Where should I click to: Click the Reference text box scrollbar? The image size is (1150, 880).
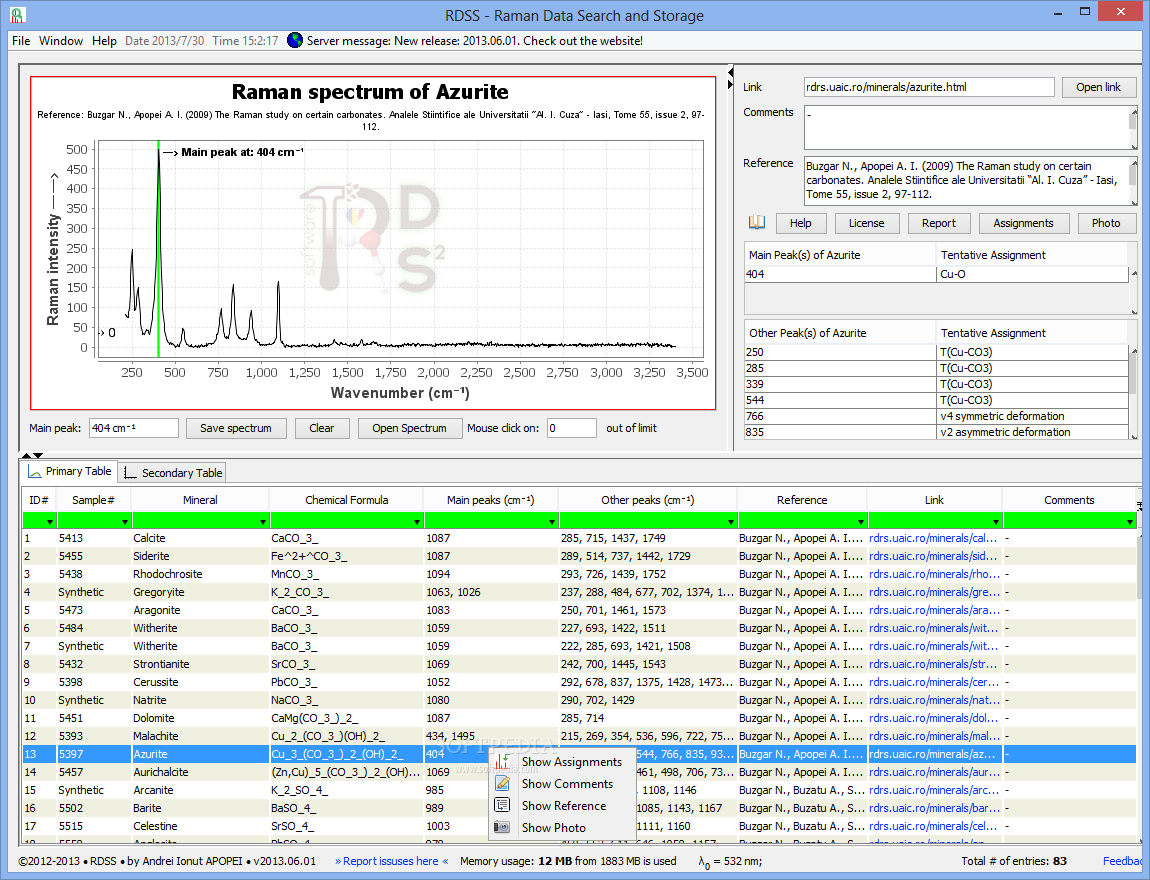pos(1133,180)
